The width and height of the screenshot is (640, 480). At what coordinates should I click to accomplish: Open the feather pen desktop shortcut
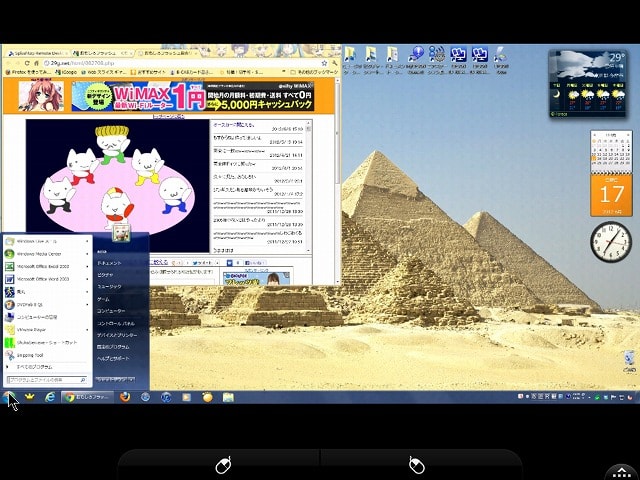[x=501, y=60]
